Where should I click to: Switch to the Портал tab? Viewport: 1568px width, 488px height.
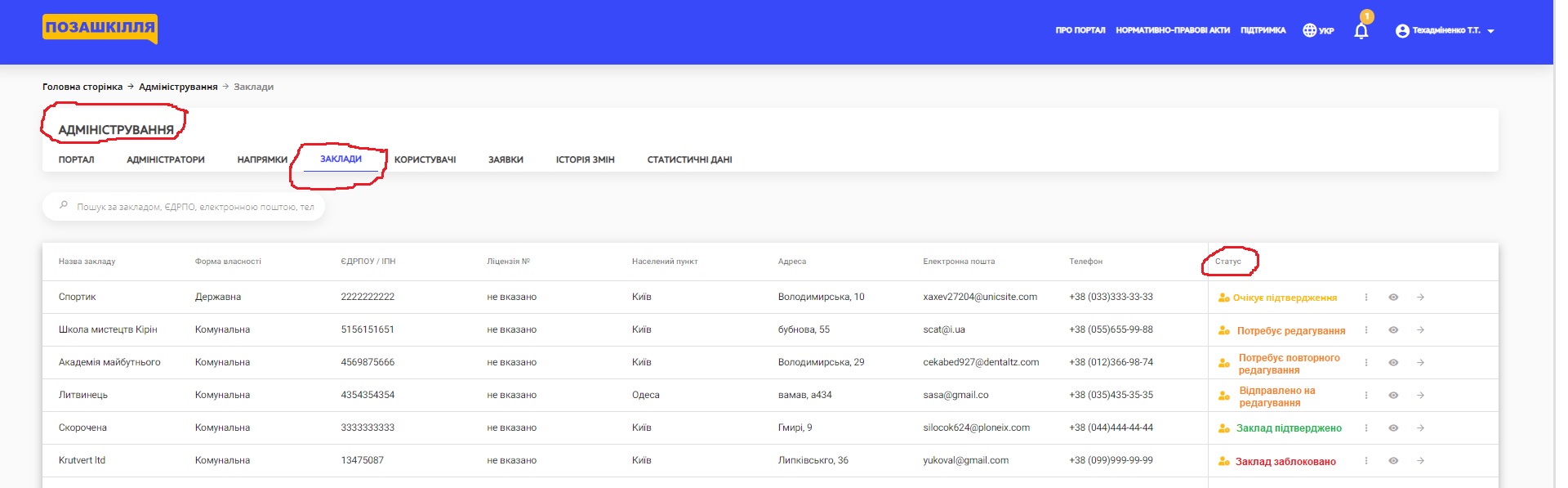(x=76, y=160)
